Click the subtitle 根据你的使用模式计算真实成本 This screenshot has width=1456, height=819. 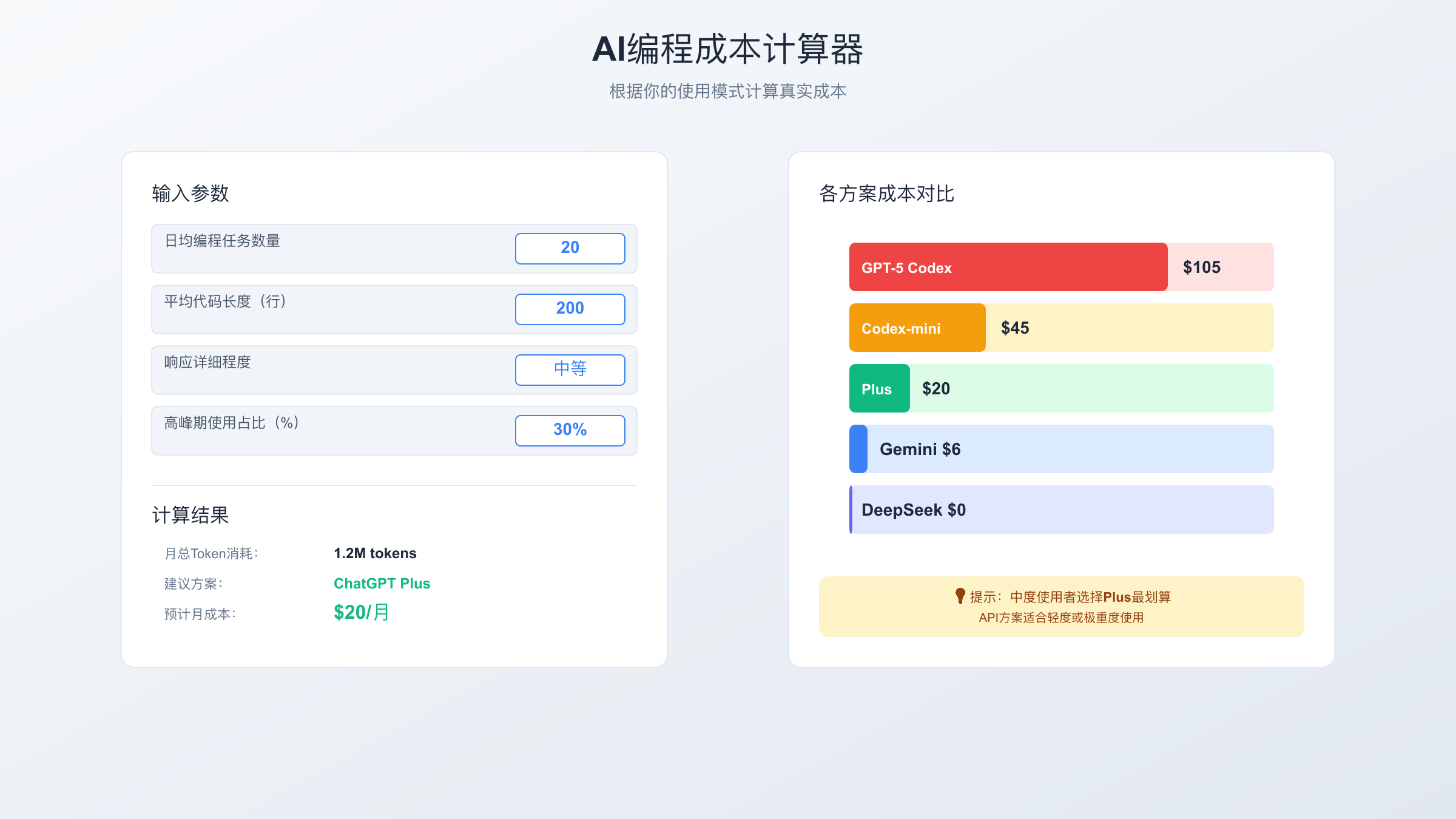[x=728, y=92]
